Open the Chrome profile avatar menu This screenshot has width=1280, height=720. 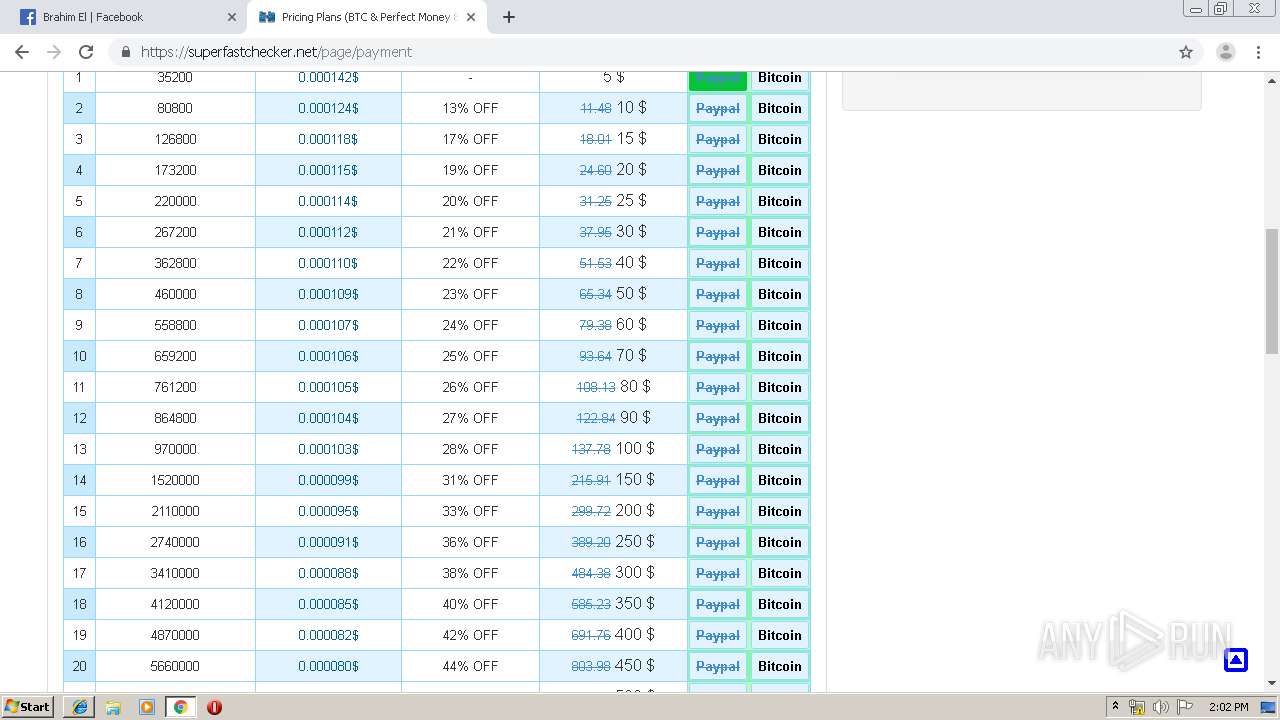tap(1225, 52)
